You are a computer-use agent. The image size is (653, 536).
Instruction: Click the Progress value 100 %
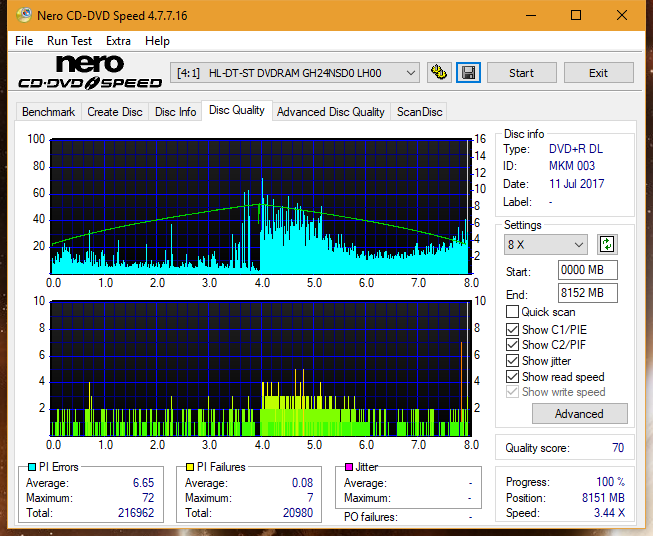[611, 482]
